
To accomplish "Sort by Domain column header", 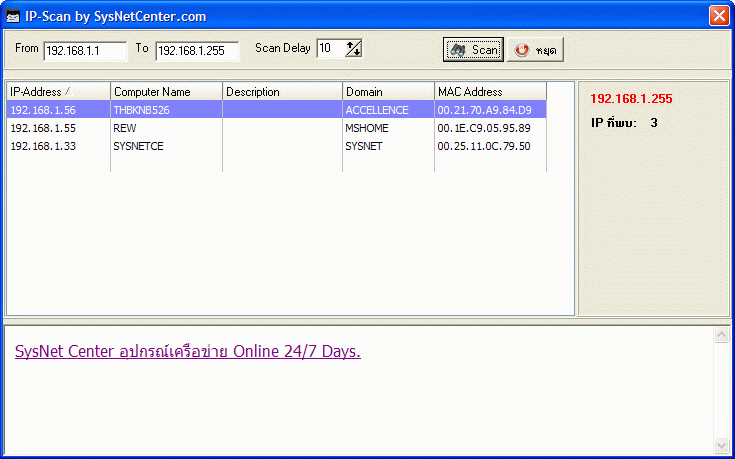I will coord(388,92).
